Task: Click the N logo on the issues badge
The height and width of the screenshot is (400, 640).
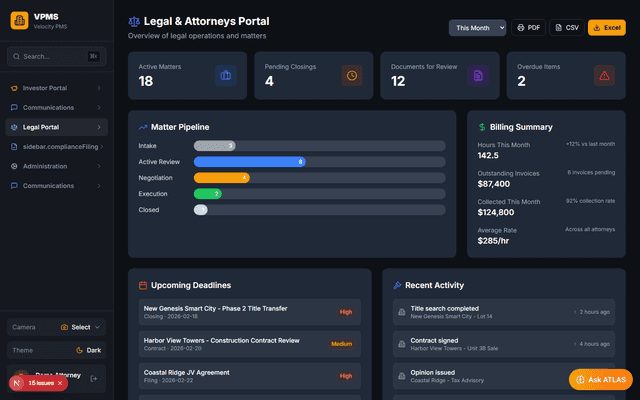Action: pos(17,383)
